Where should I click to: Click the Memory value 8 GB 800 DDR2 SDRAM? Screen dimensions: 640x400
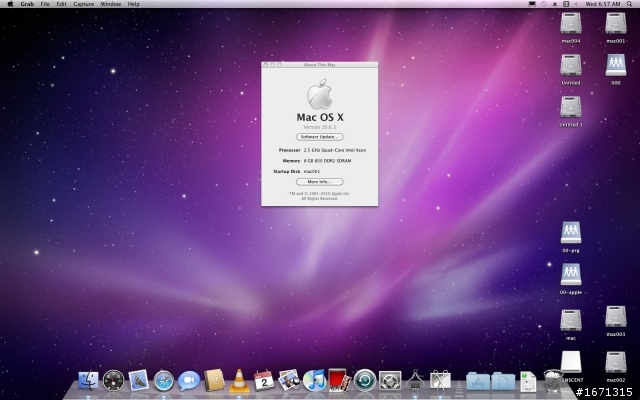pyautogui.click(x=327, y=161)
